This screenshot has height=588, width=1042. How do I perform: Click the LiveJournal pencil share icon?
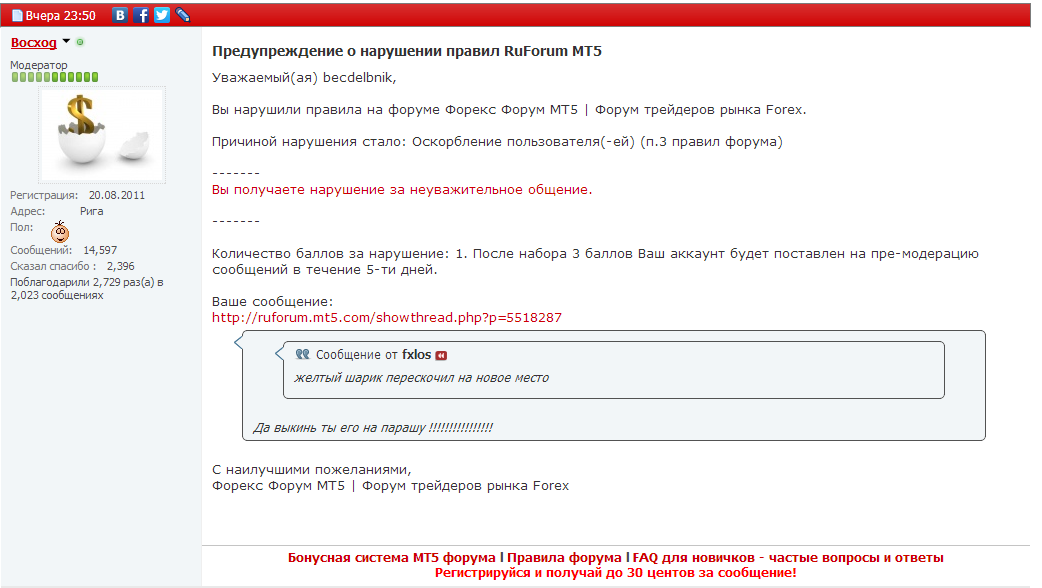[183, 15]
